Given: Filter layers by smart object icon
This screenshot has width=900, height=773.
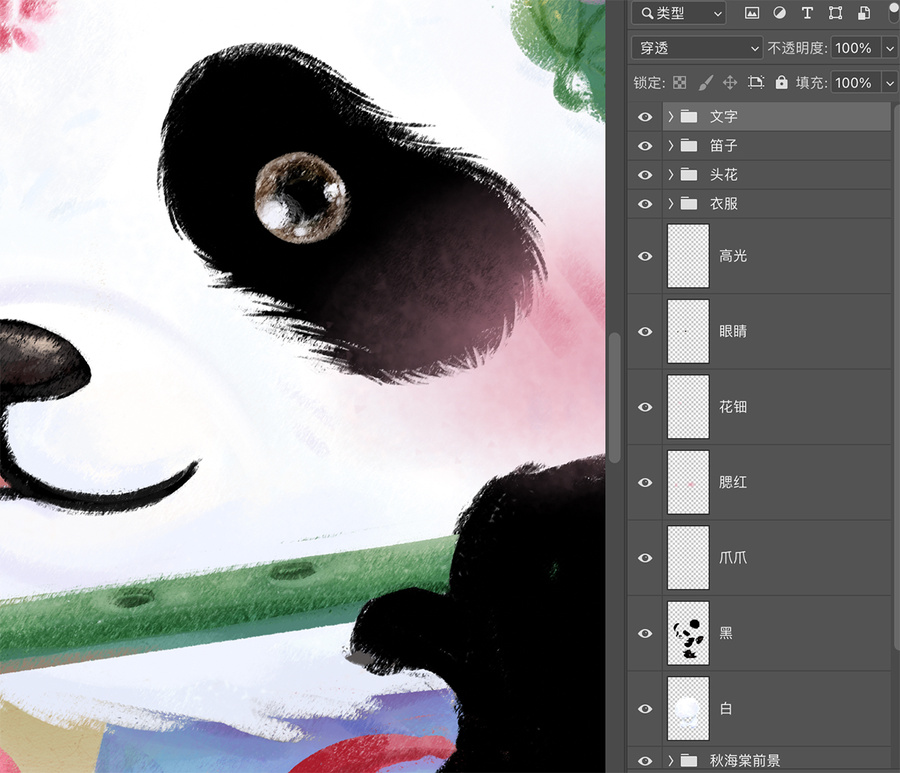Looking at the screenshot, I should click(x=863, y=13).
